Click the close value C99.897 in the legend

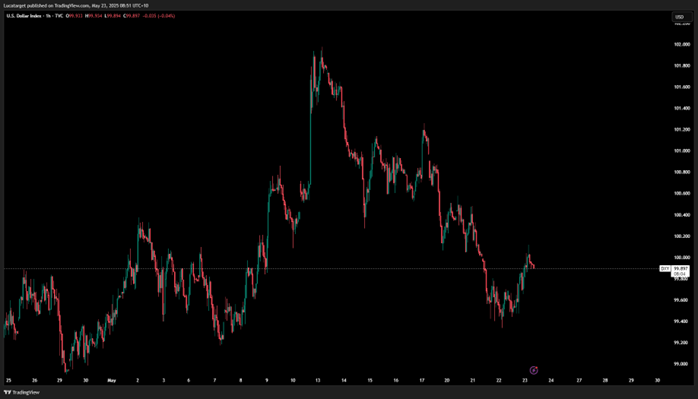click(x=131, y=16)
